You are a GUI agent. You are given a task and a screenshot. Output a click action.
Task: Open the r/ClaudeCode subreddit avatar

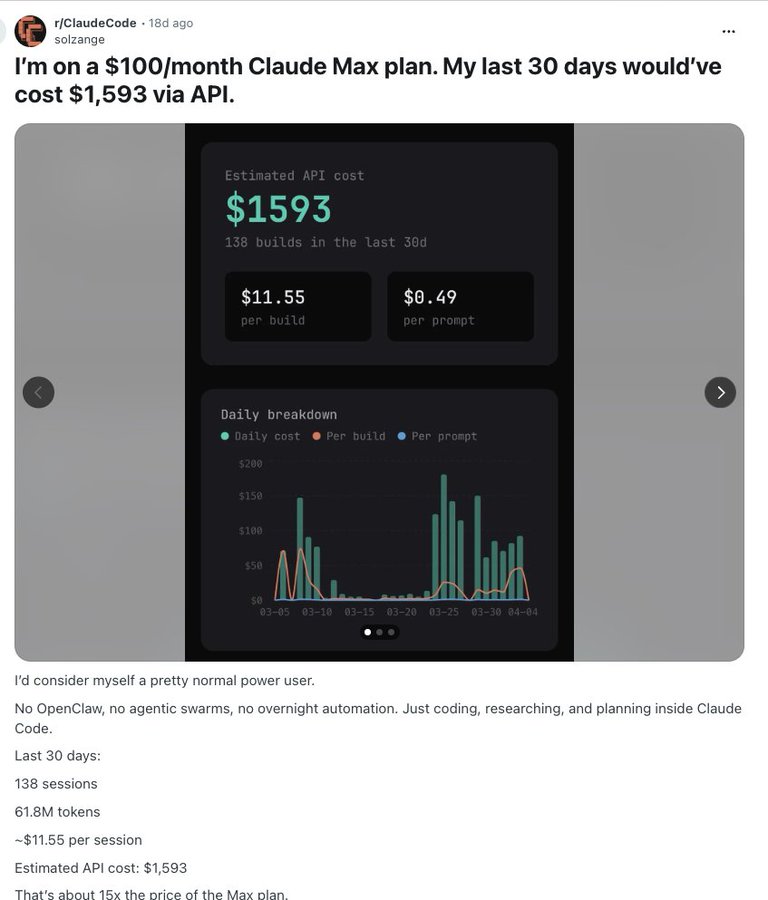[x=30, y=31]
